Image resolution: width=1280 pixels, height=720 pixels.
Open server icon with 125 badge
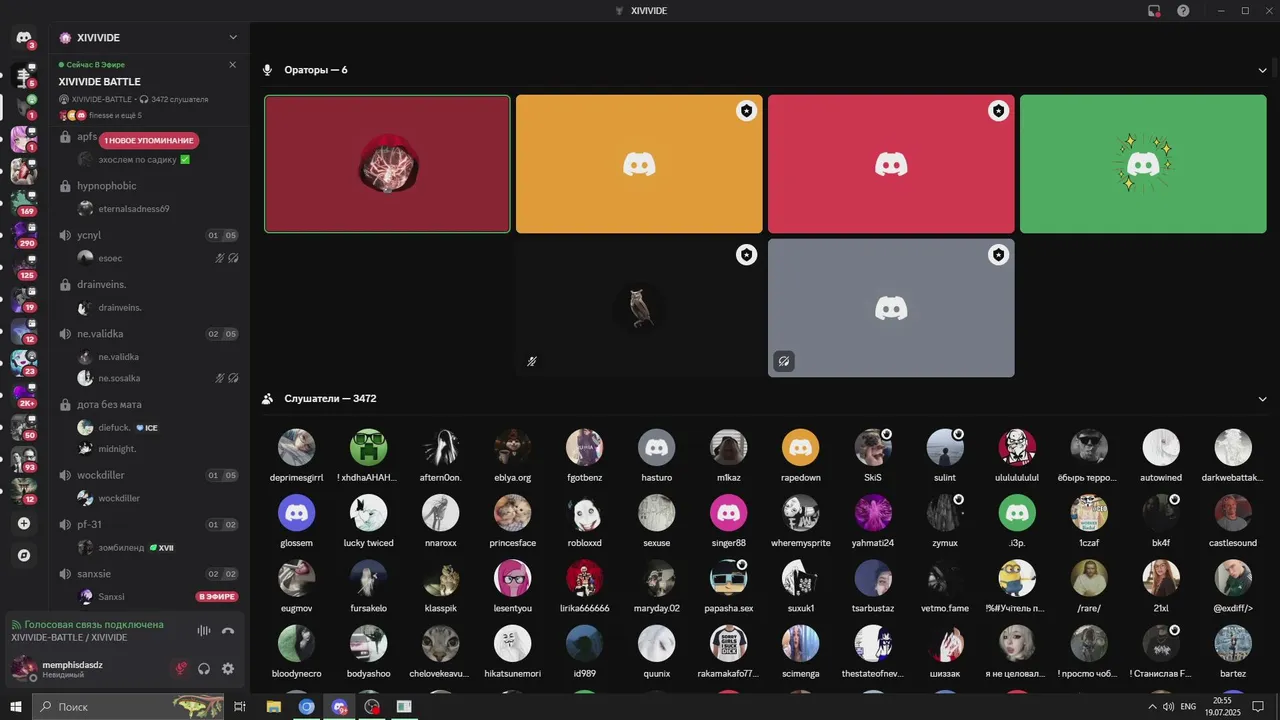24,267
